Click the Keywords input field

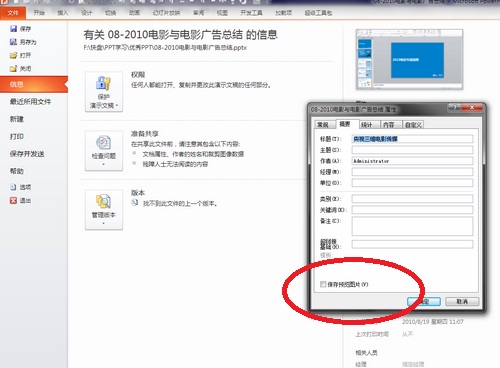pos(412,210)
